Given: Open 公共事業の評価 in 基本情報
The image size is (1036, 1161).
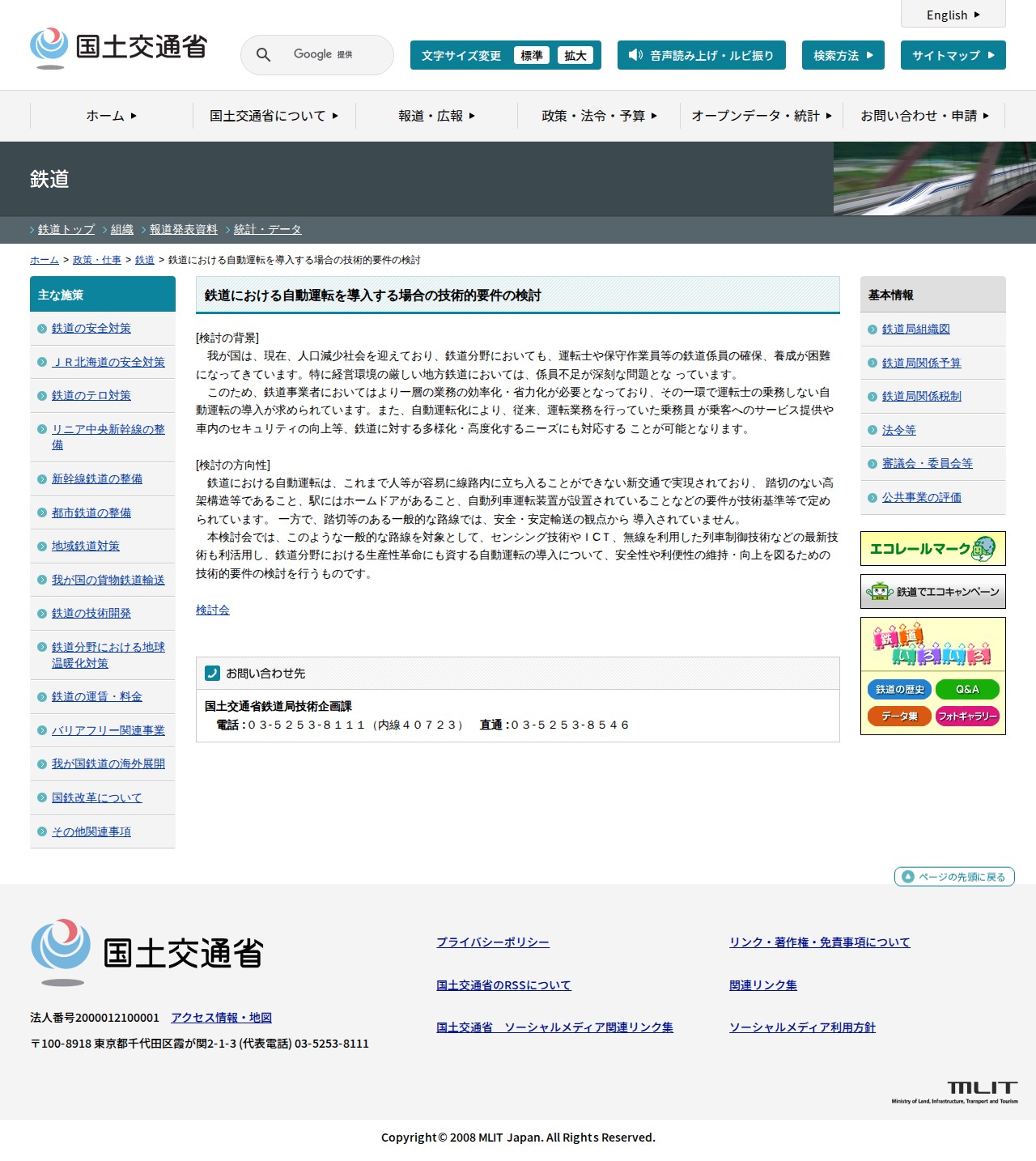Looking at the screenshot, I should [922, 497].
